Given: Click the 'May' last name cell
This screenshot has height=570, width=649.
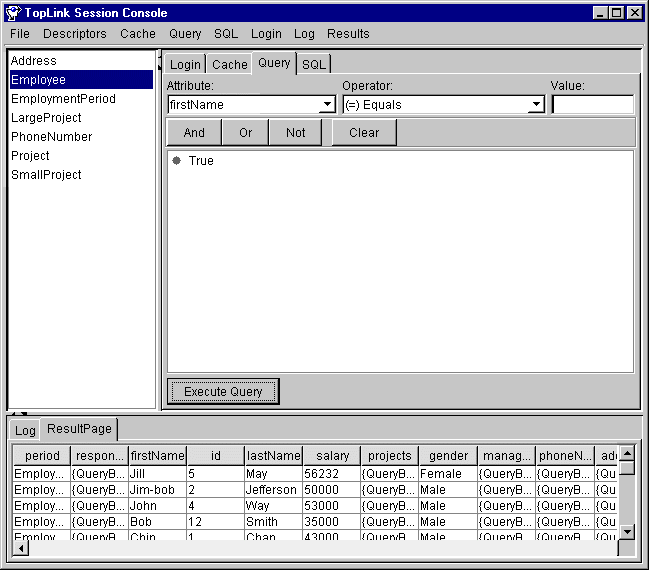Looking at the screenshot, I should (274, 474).
